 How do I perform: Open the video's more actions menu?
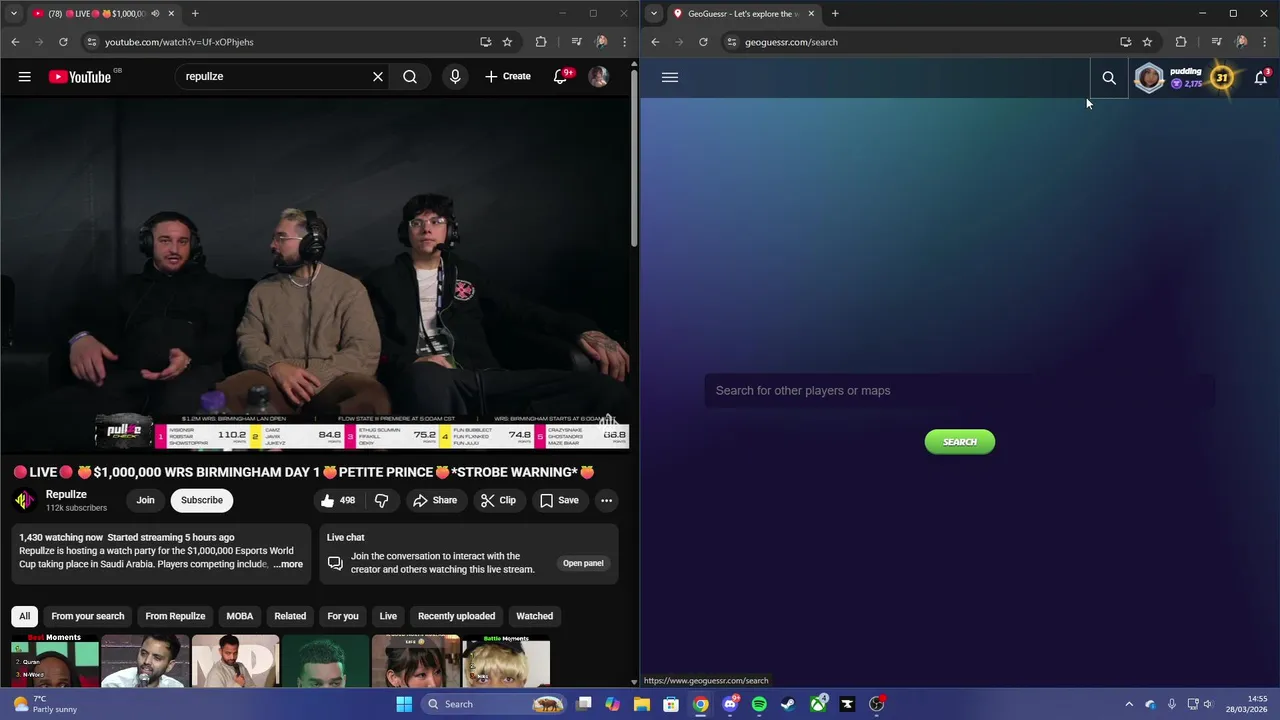(606, 500)
